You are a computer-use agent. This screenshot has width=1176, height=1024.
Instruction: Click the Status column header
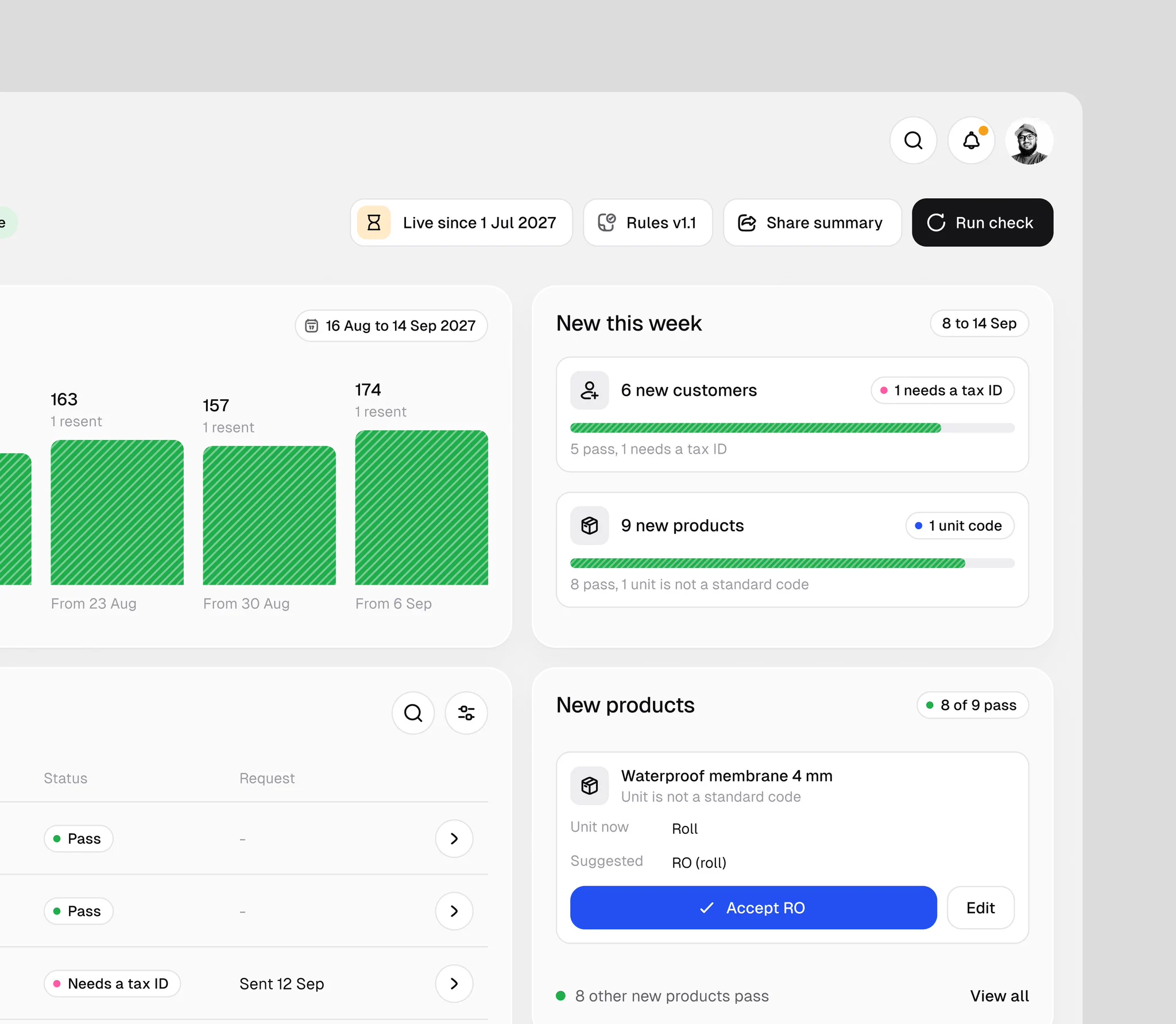pos(65,778)
